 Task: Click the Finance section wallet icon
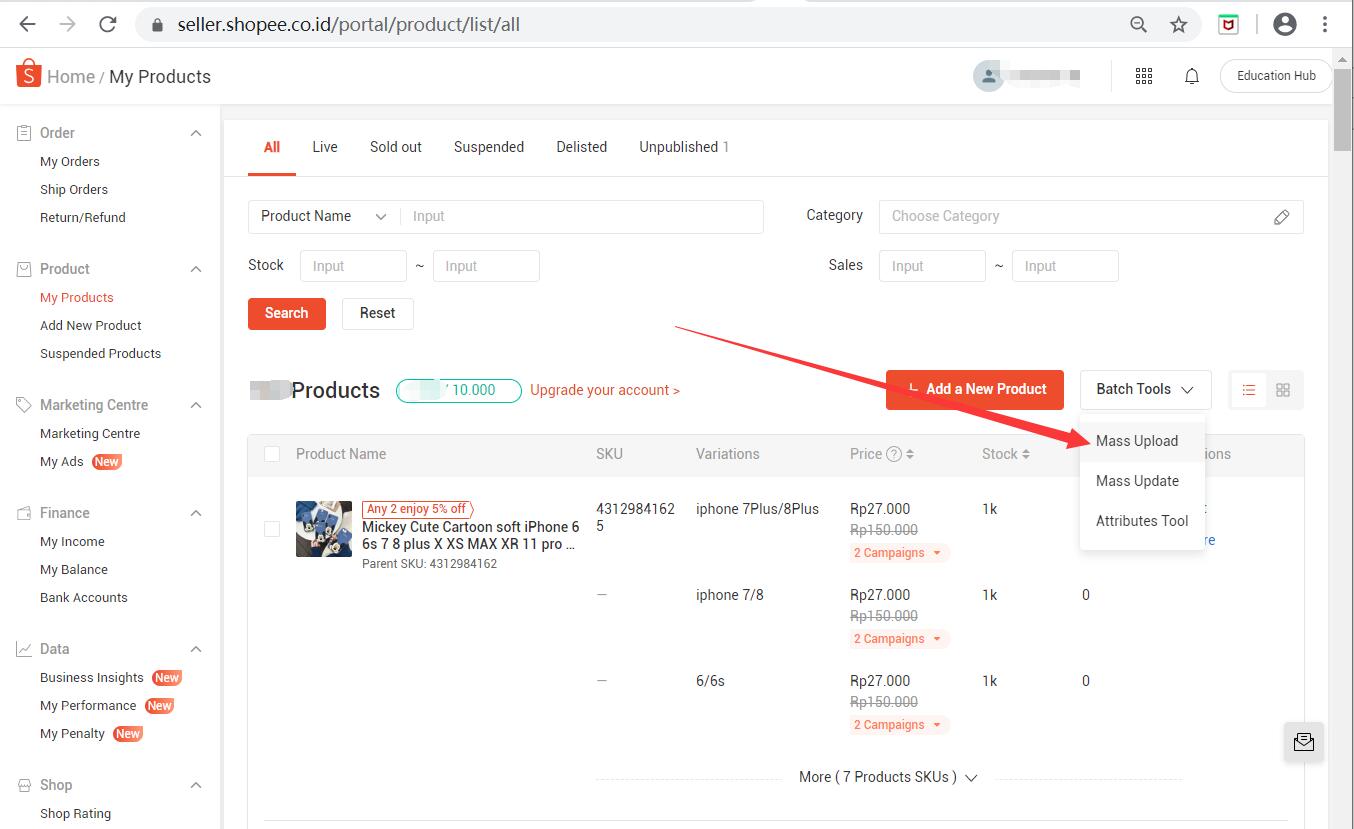24,513
